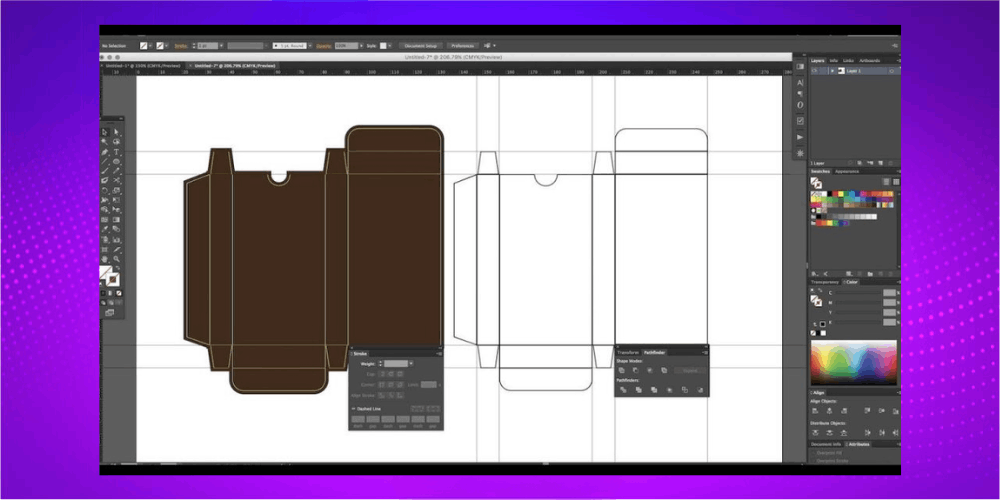Switch Swatches panel to list view
1000x500 pixels.
(886, 182)
